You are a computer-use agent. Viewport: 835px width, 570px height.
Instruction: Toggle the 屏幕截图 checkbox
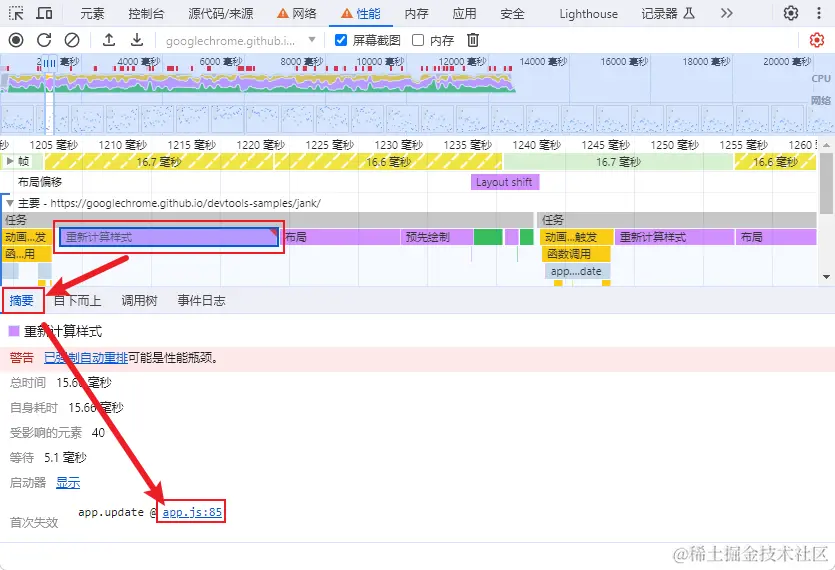[341, 40]
